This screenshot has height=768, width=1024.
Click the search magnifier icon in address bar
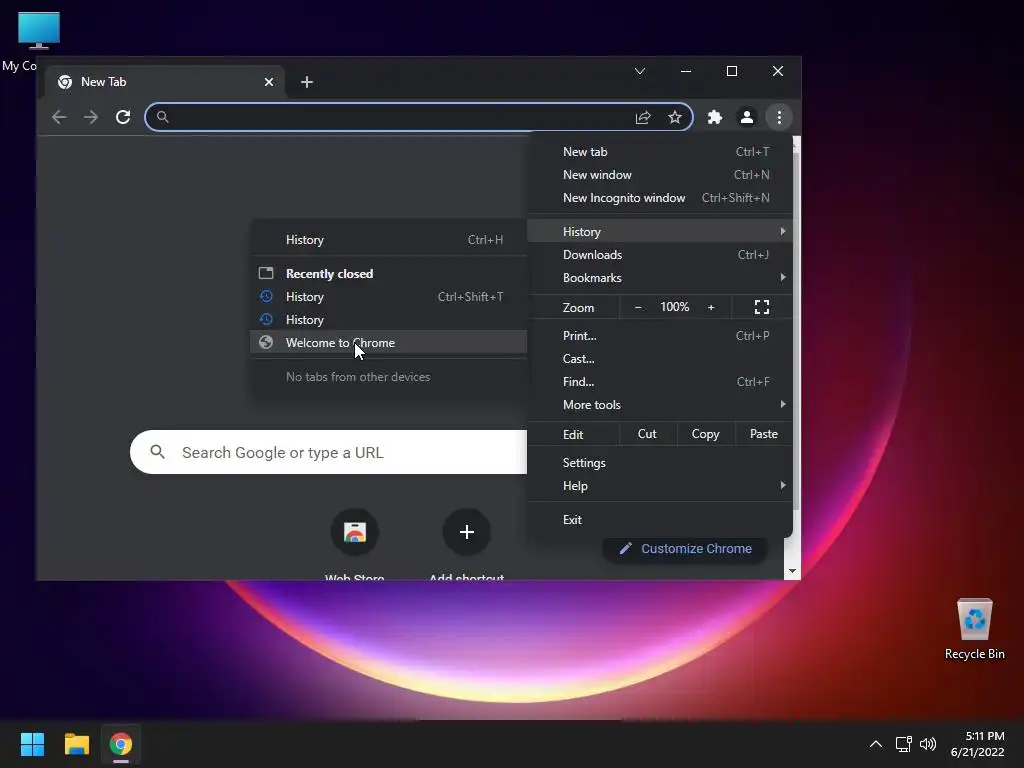pyautogui.click(x=163, y=117)
